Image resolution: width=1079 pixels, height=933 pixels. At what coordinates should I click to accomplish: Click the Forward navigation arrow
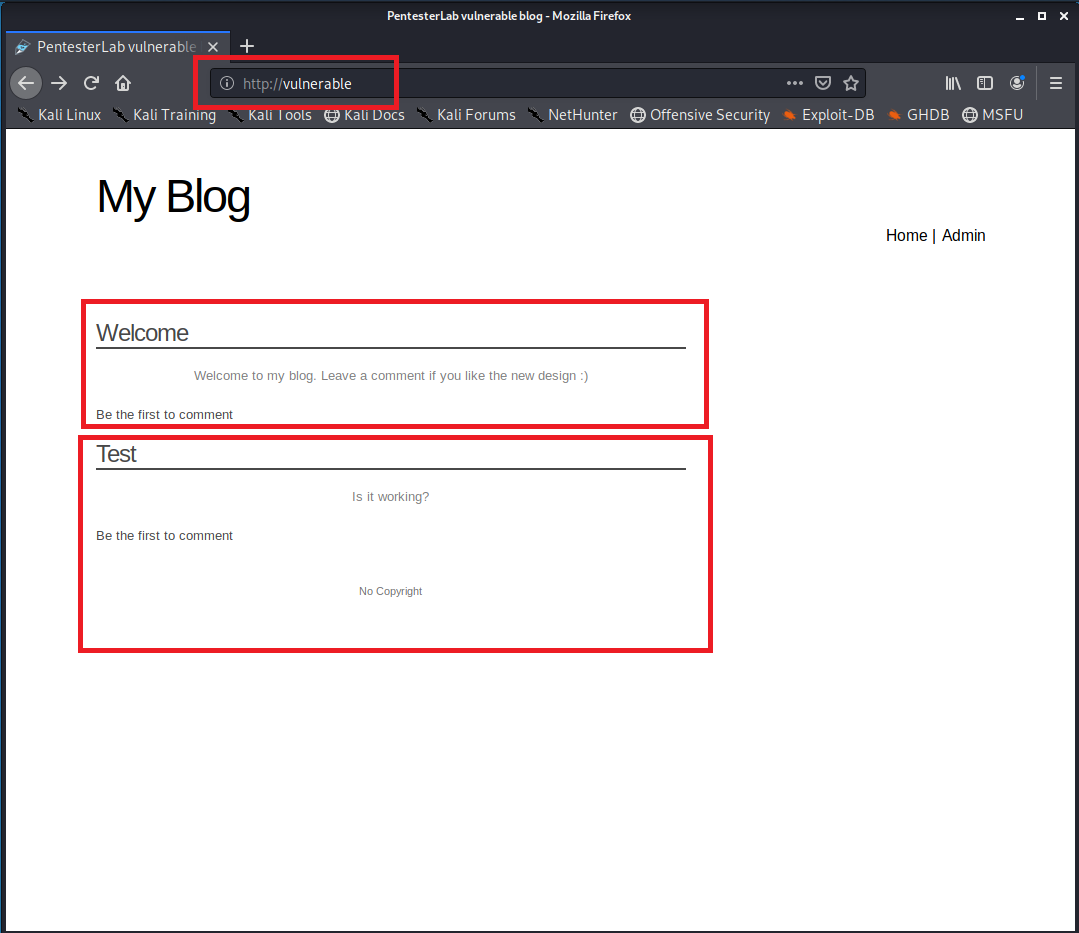click(x=59, y=83)
